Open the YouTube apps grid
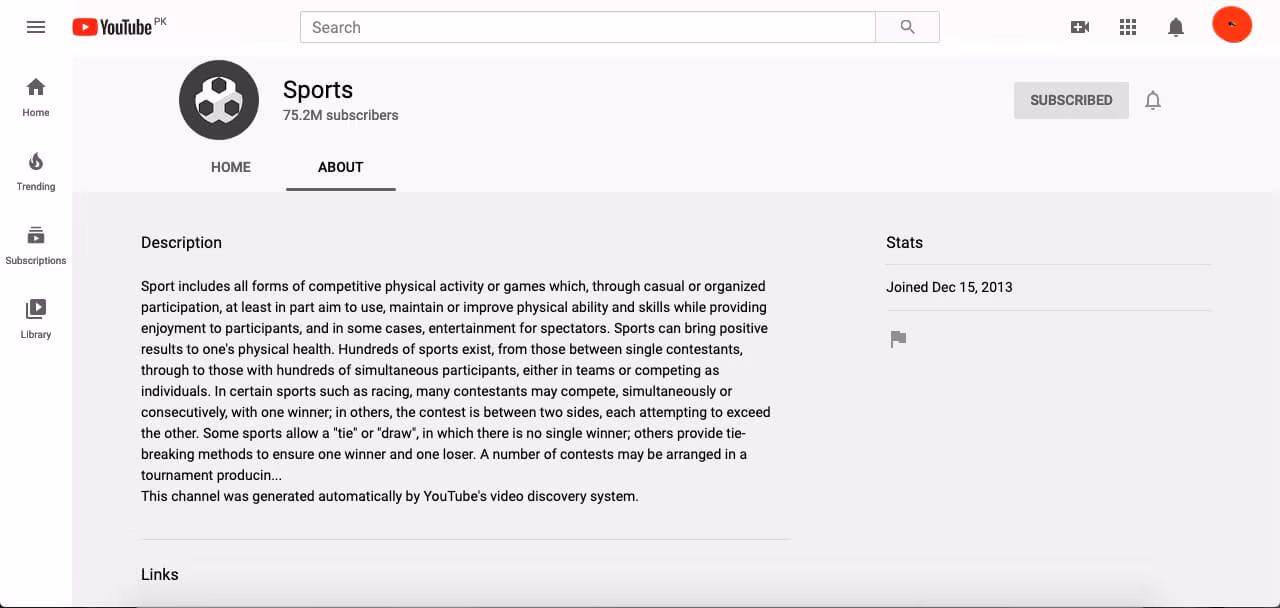1280x608 pixels. [x=1128, y=27]
